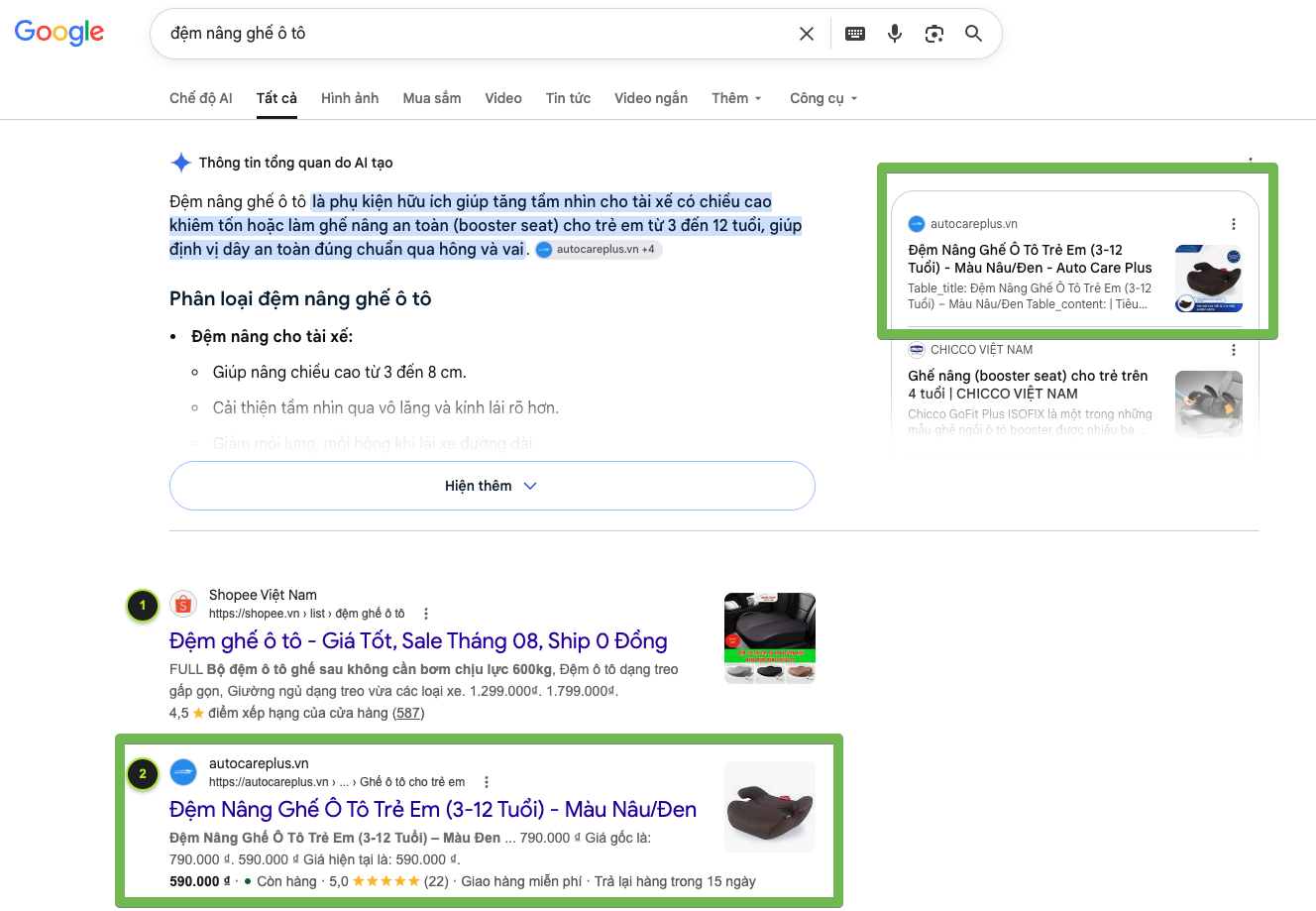Click the Shopee Việt Nam site name

pyautogui.click(x=263, y=595)
